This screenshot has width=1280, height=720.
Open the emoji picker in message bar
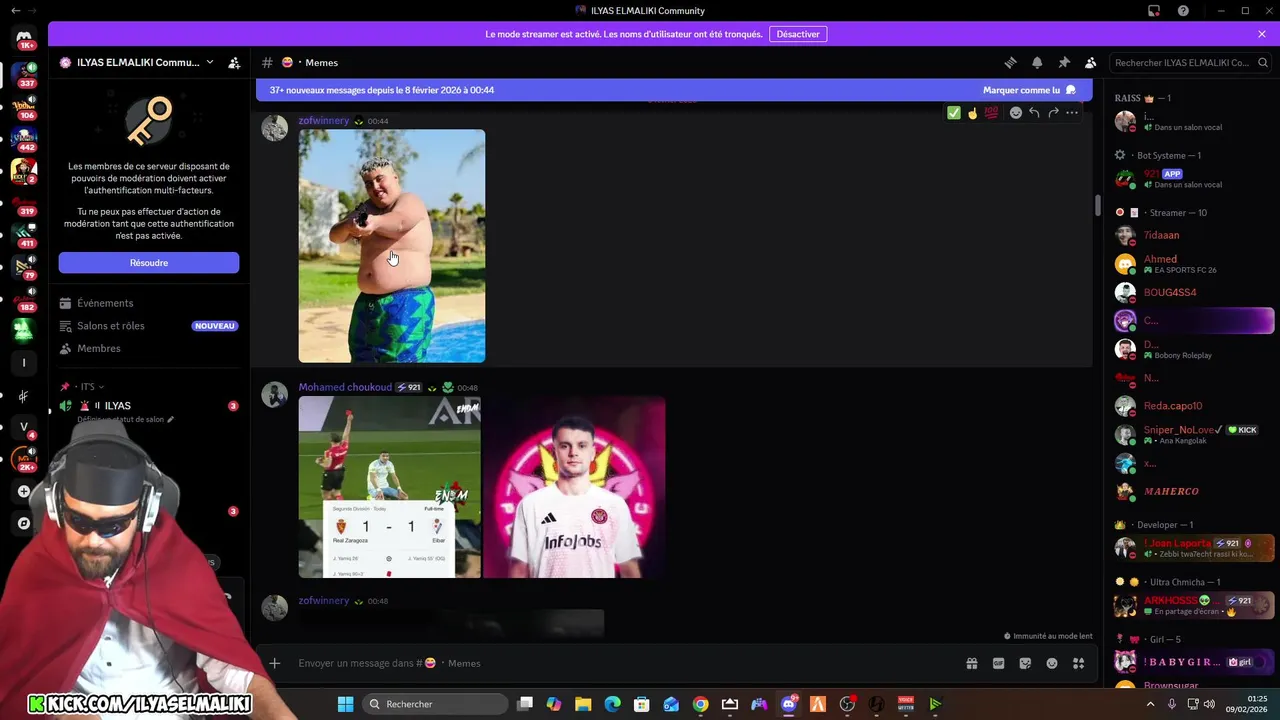click(1052, 663)
